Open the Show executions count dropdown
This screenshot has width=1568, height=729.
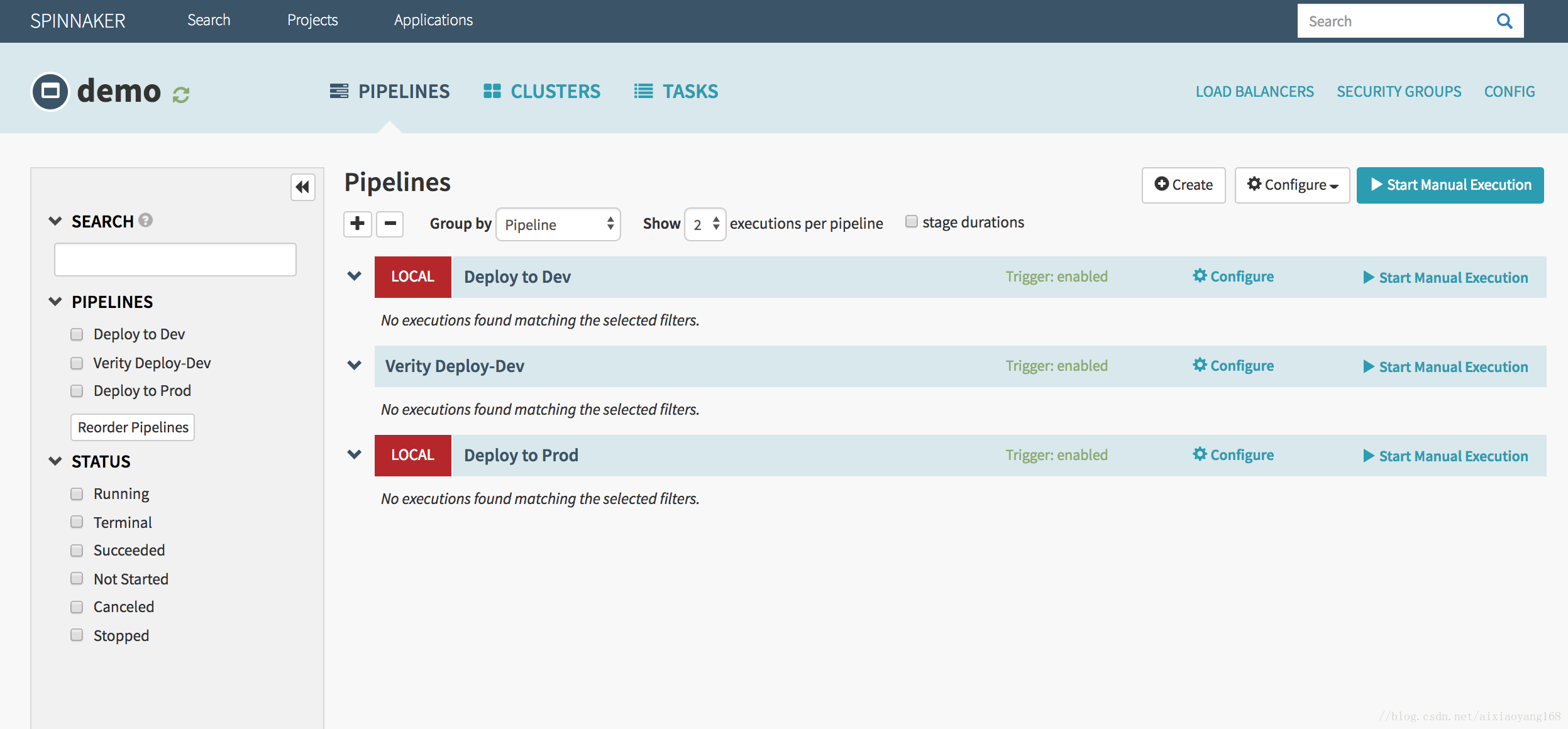coord(705,224)
